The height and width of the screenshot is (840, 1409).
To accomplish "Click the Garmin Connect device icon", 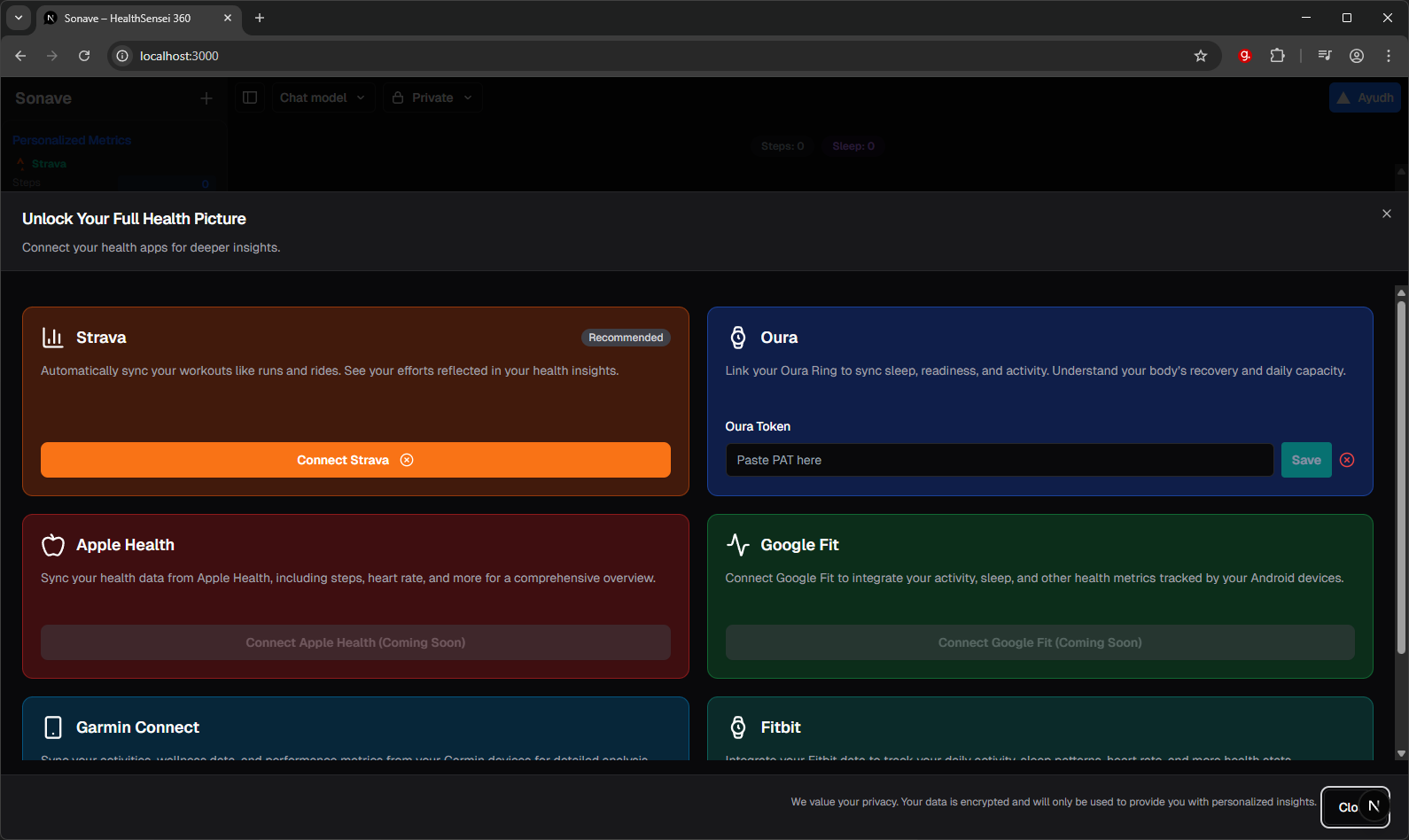I will [x=53, y=727].
